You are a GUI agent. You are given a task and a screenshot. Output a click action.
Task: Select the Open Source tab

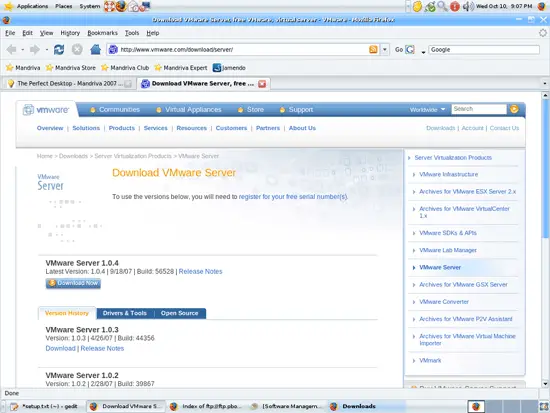click(x=180, y=313)
